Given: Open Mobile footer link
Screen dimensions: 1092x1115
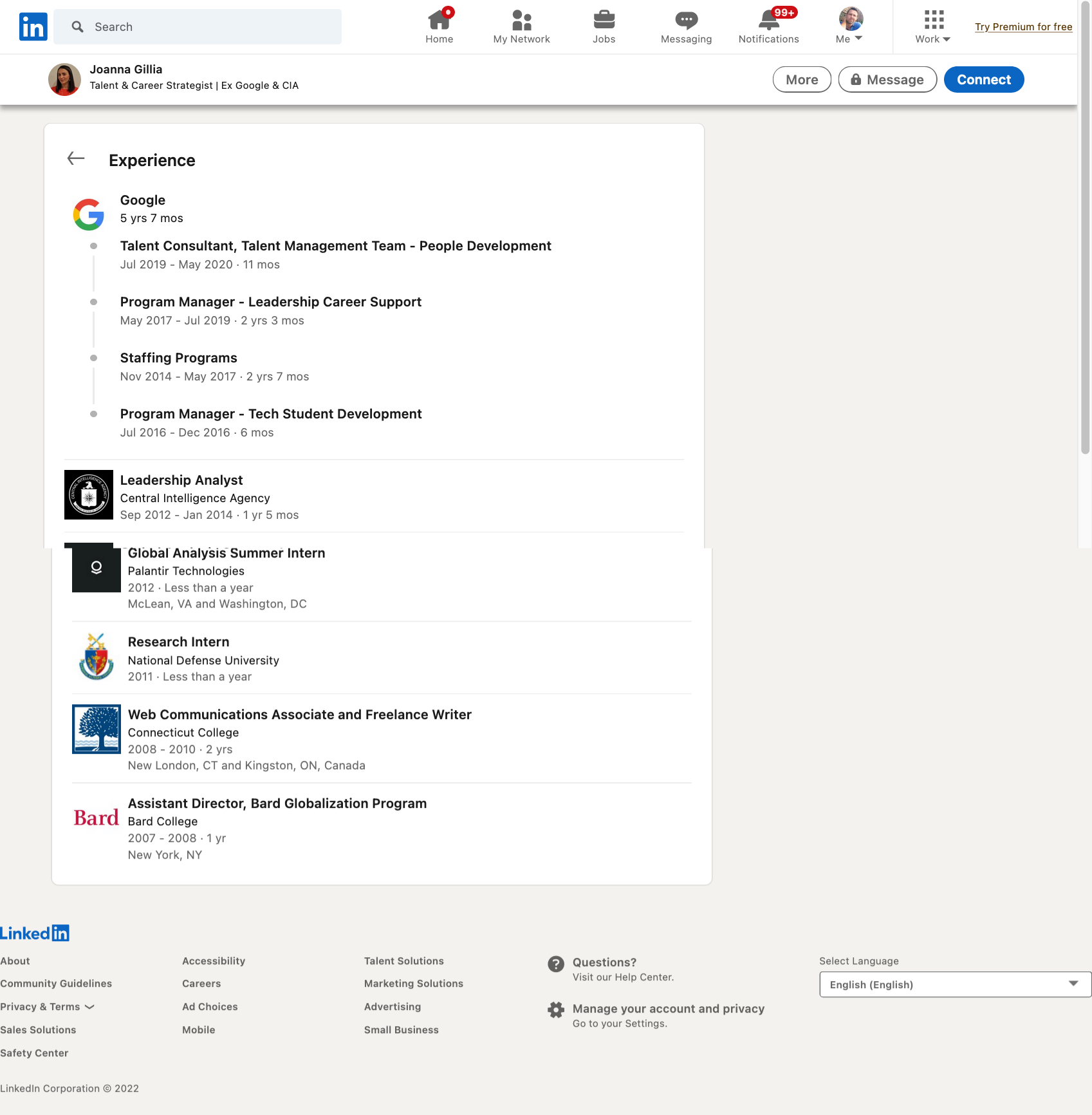Looking at the screenshot, I should pos(199,1030).
